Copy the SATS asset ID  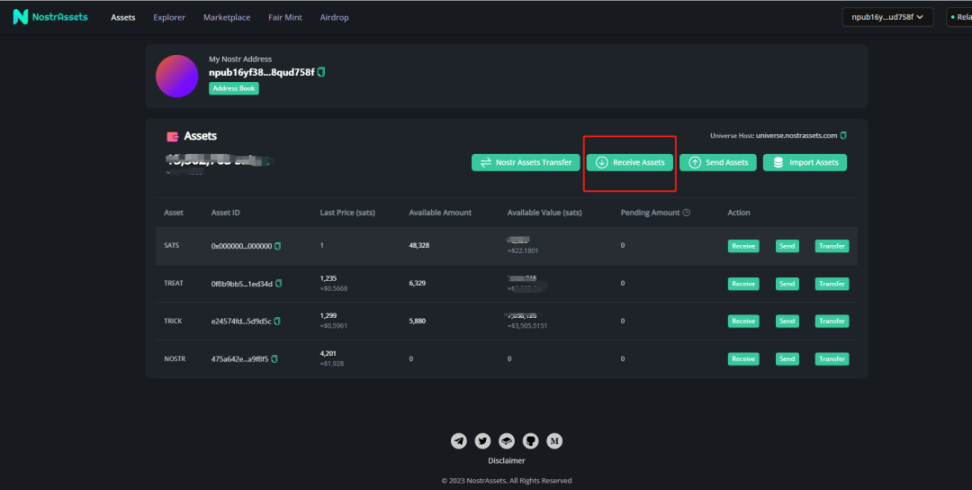278,246
